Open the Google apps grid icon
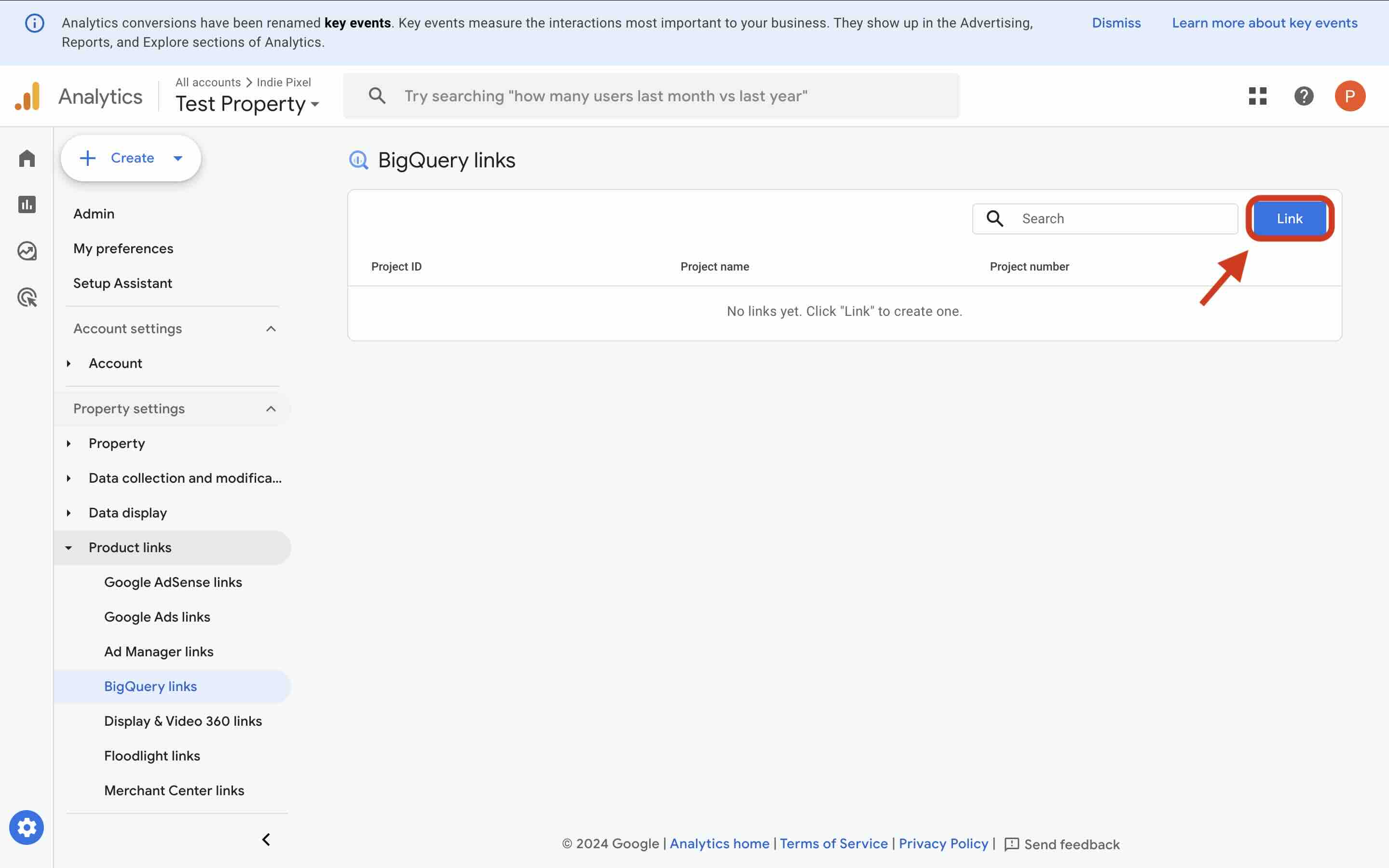1389x868 pixels. 1257,96
